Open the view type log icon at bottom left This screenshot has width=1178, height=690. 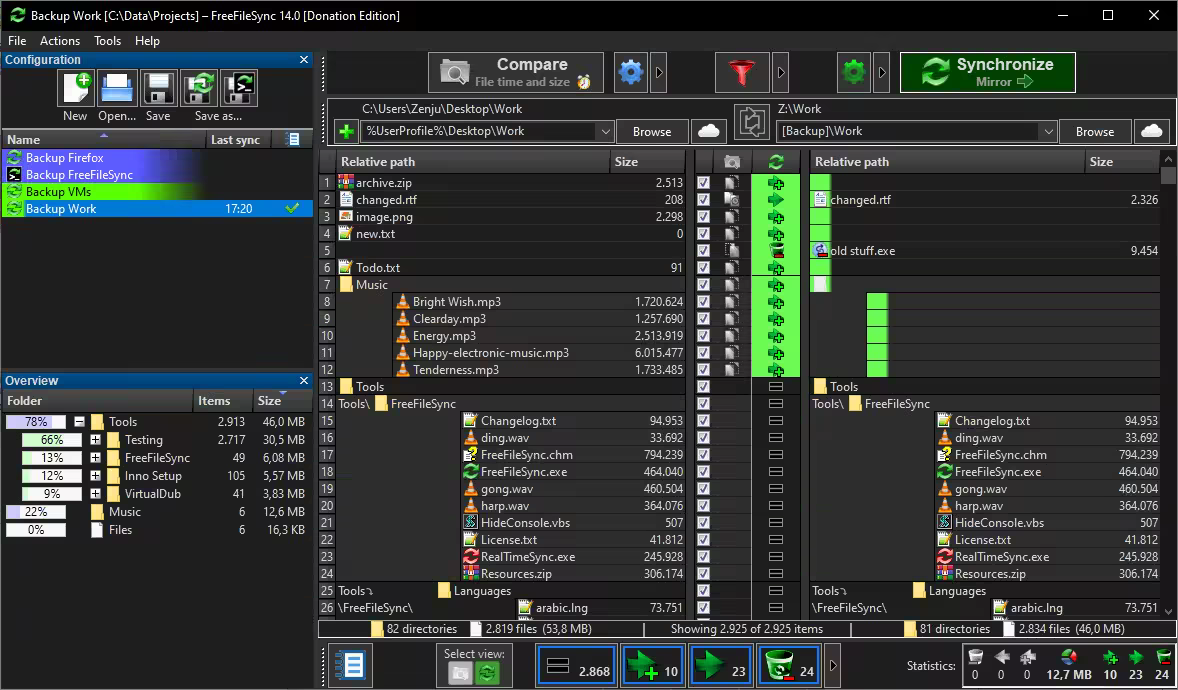(x=350, y=664)
